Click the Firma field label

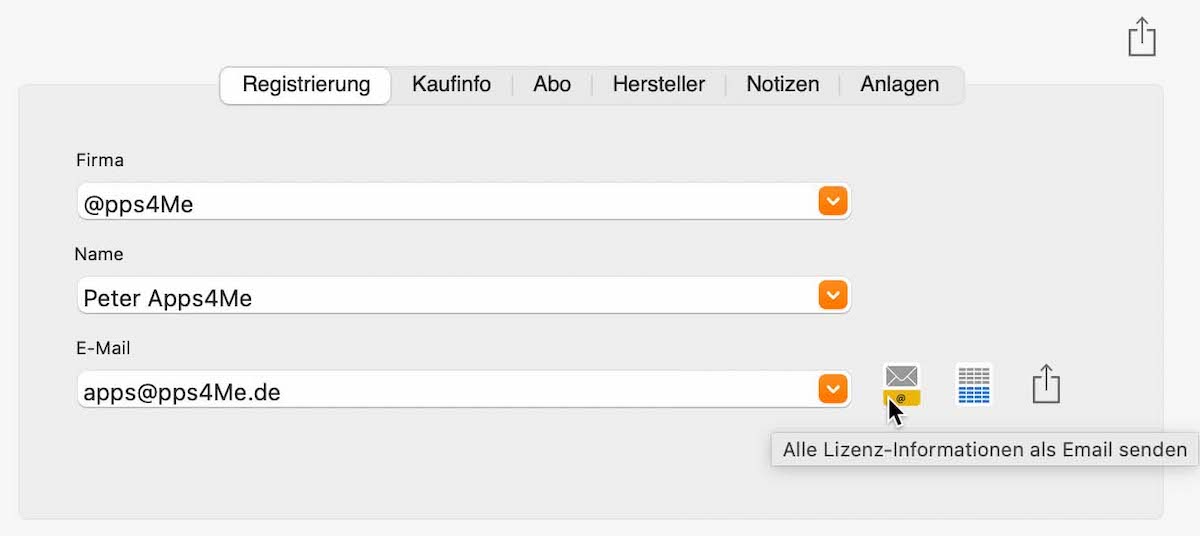(100, 160)
